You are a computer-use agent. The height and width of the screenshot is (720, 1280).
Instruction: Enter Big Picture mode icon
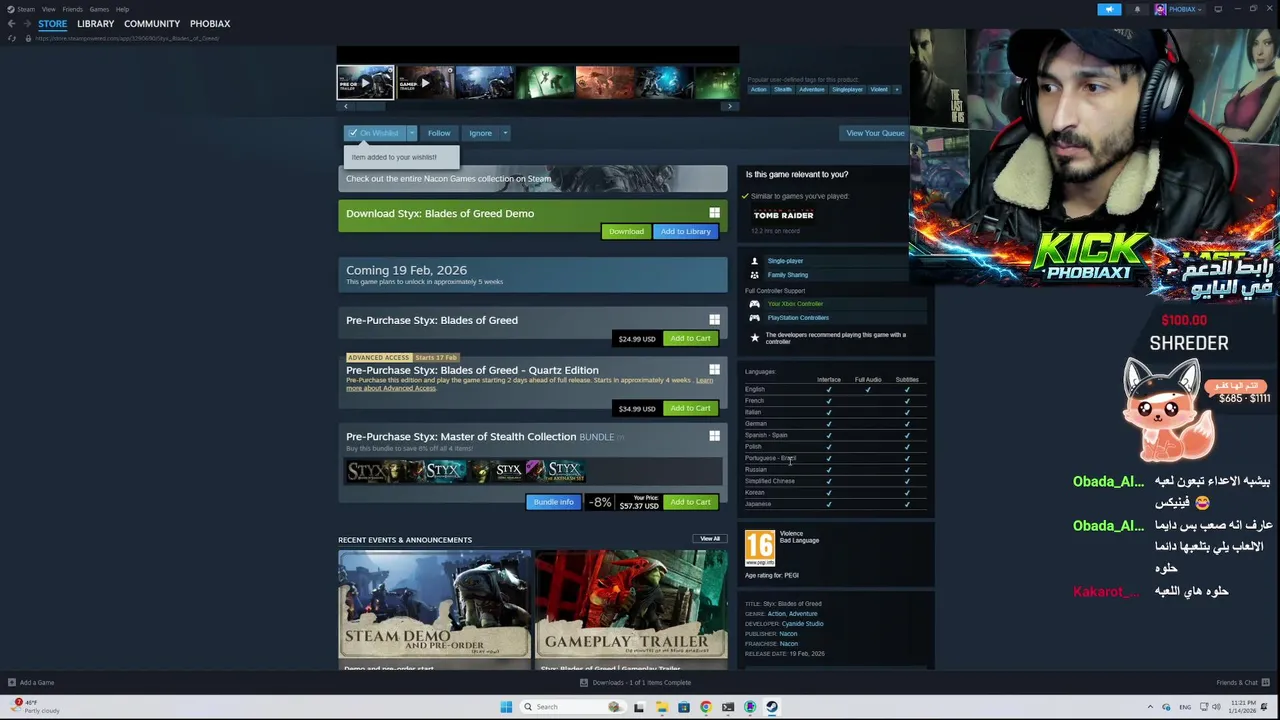[1218, 9]
